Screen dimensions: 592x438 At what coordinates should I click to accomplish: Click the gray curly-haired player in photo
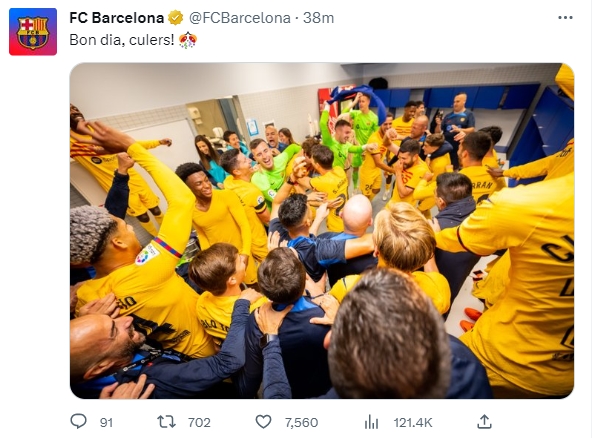(92, 233)
